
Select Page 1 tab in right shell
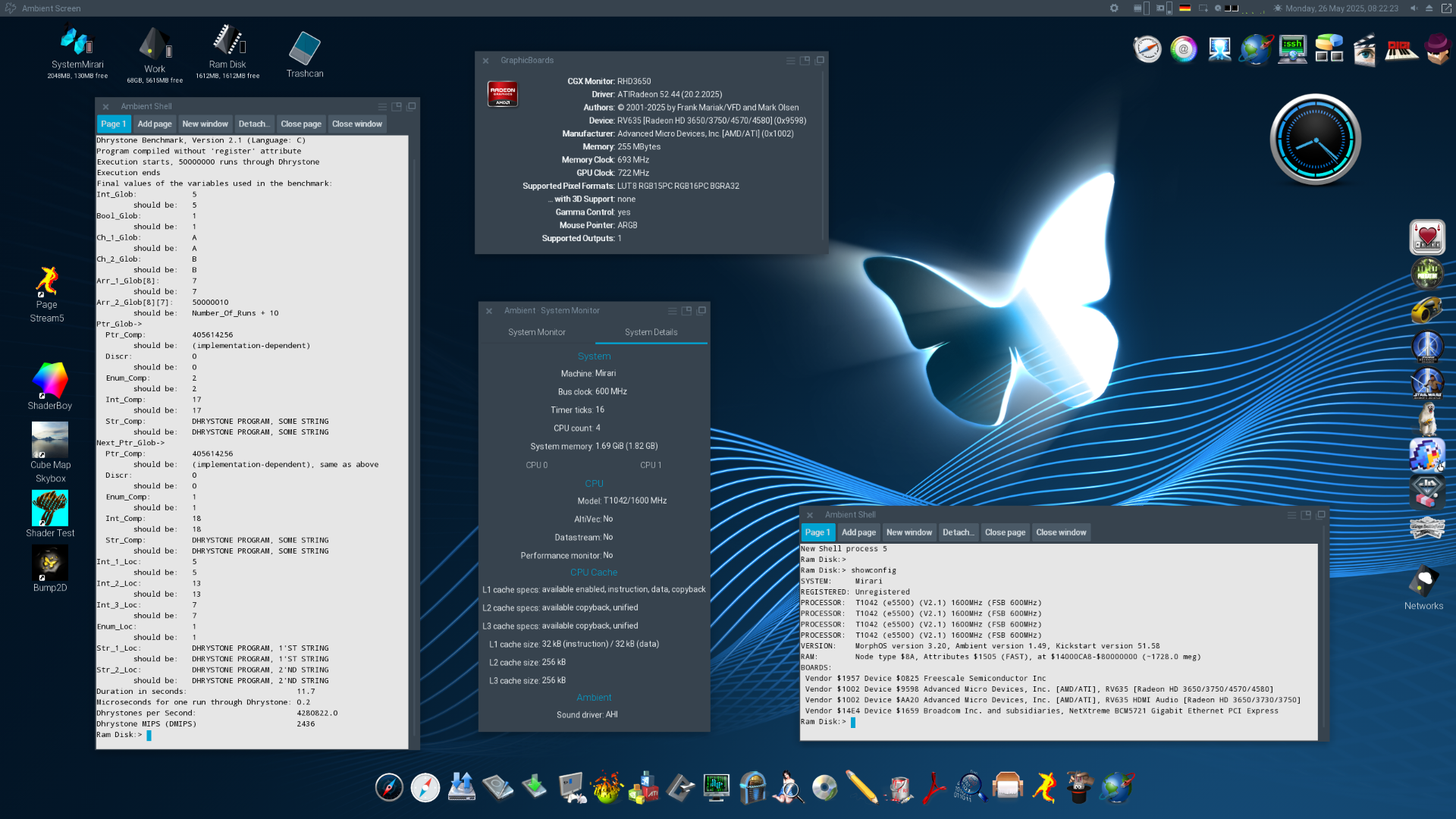pos(817,532)
